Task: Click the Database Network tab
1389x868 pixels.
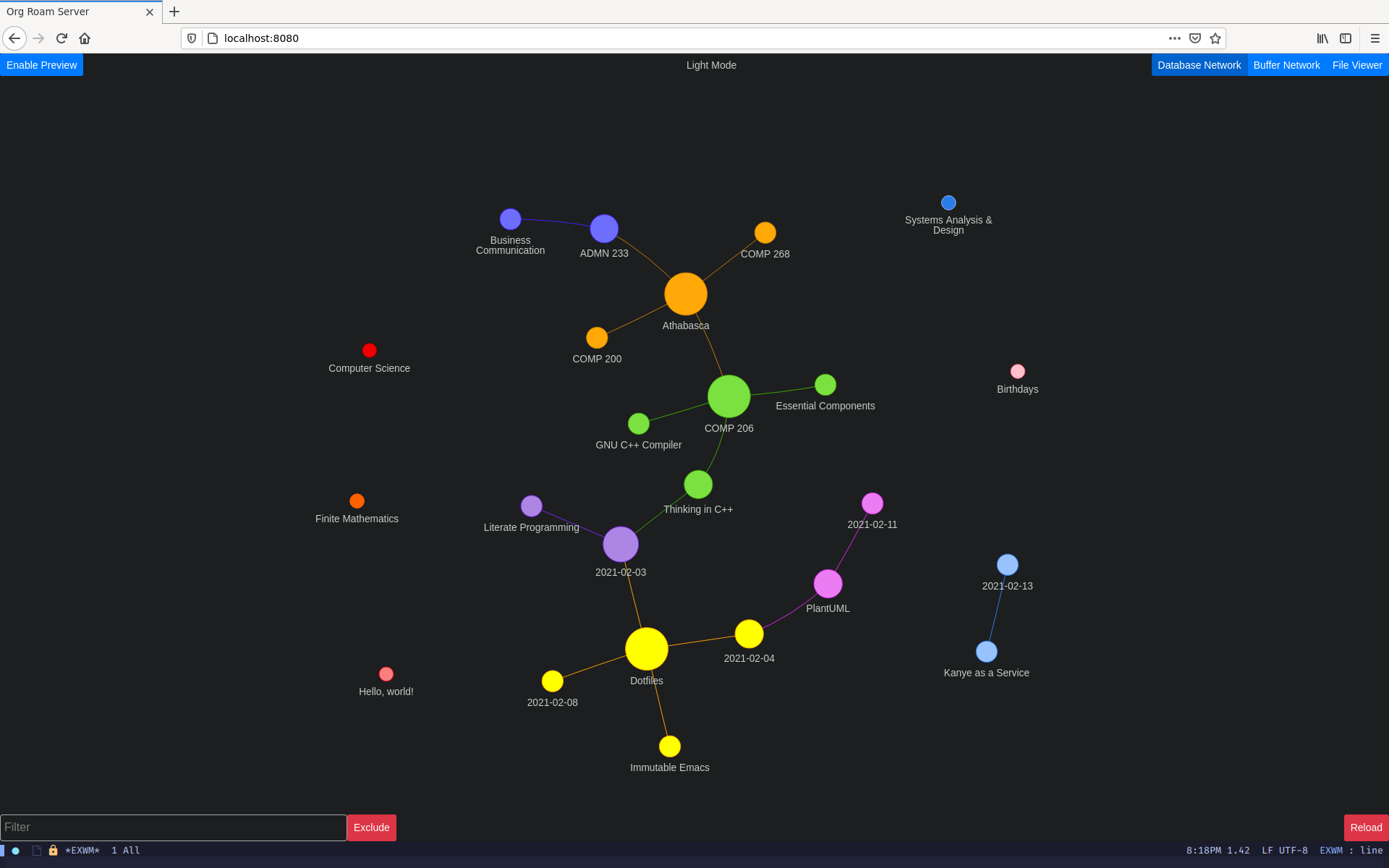Action: point(1199,64)
